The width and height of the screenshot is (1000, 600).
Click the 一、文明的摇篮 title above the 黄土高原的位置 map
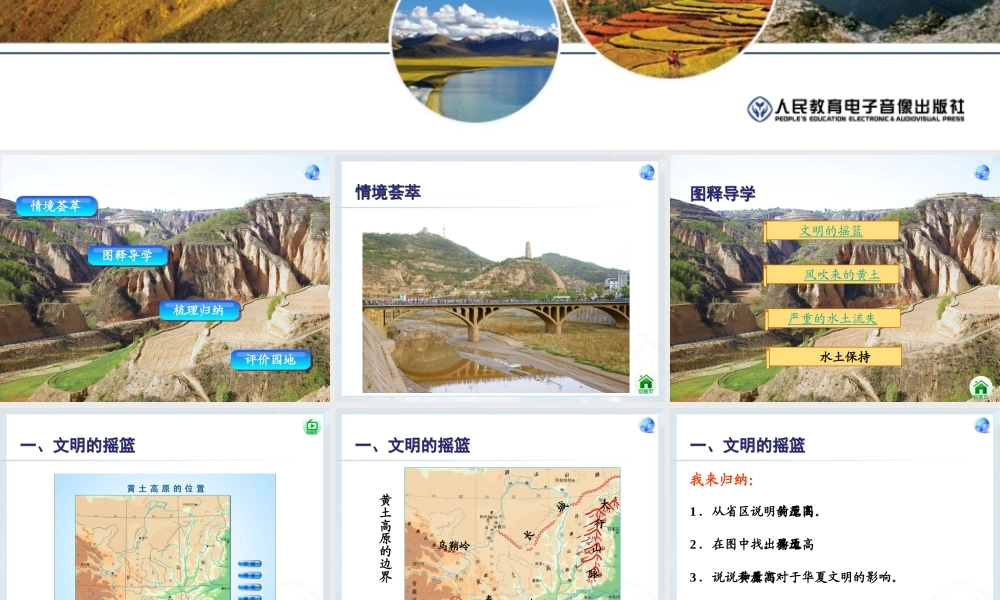(77, 445)
